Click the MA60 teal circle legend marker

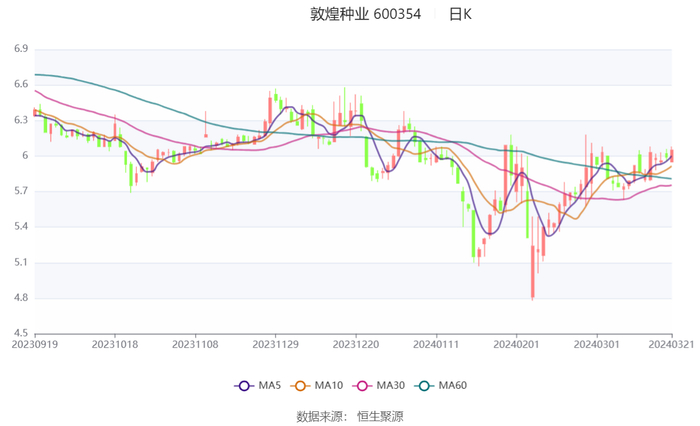pyautogui.click(x=424, y=385)
